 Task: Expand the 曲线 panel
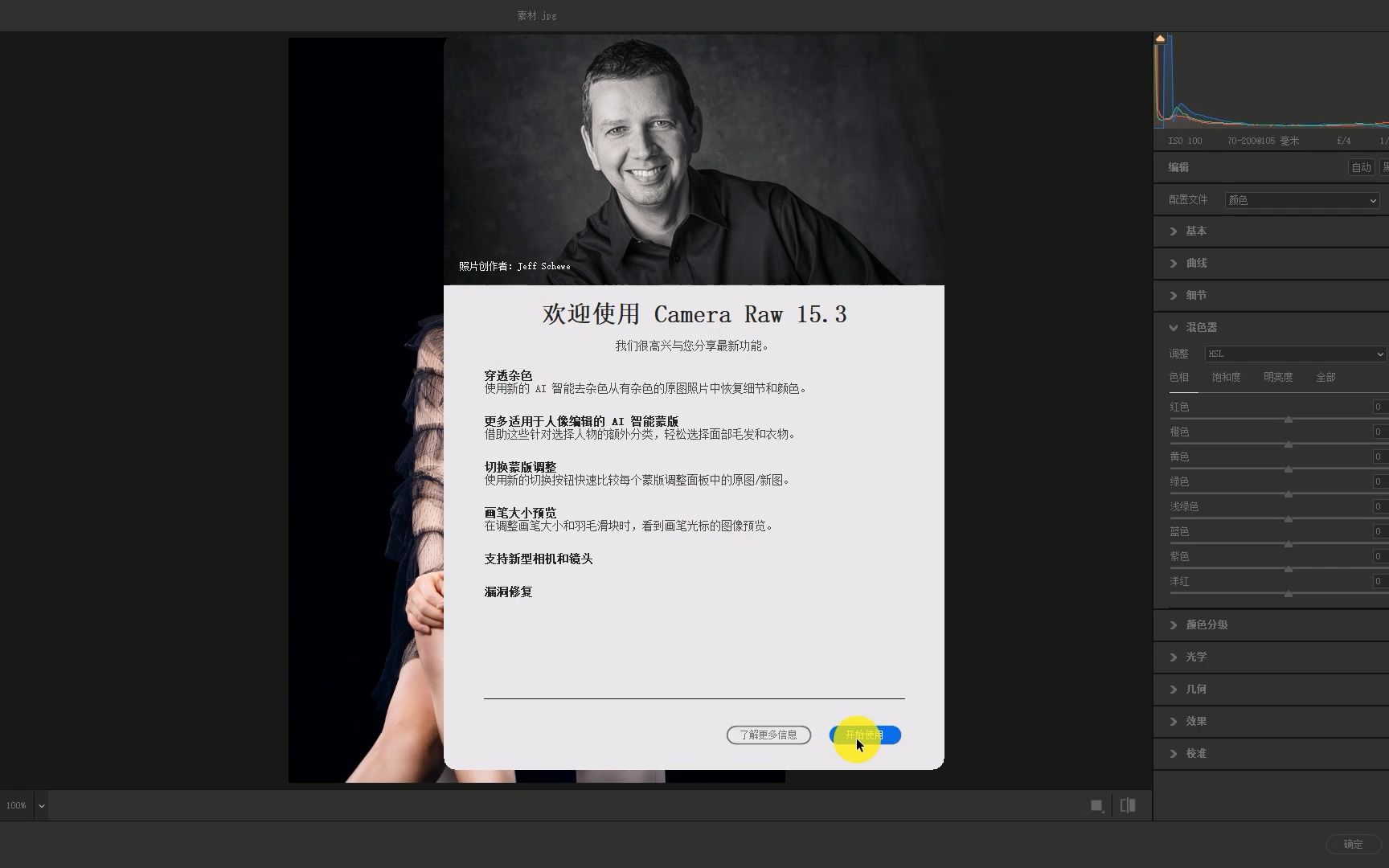(x=1196, y=263)
